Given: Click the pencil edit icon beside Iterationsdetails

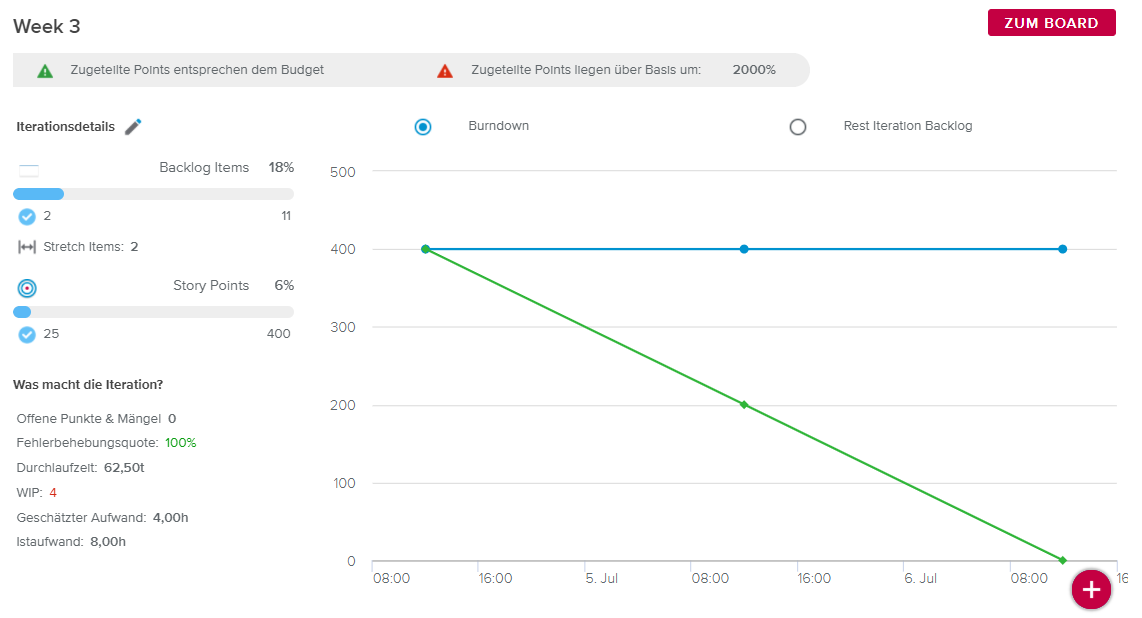Looking at the screenshot, I should (133, 126).
